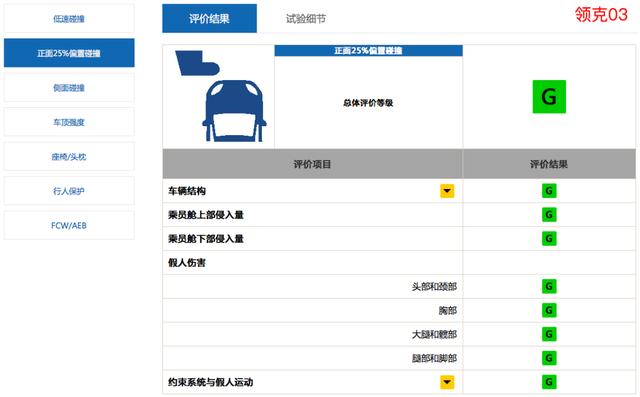This screenshot has width=640, height=397.
Task: Click the large overall G rating badge
Action: coord(549,97)
